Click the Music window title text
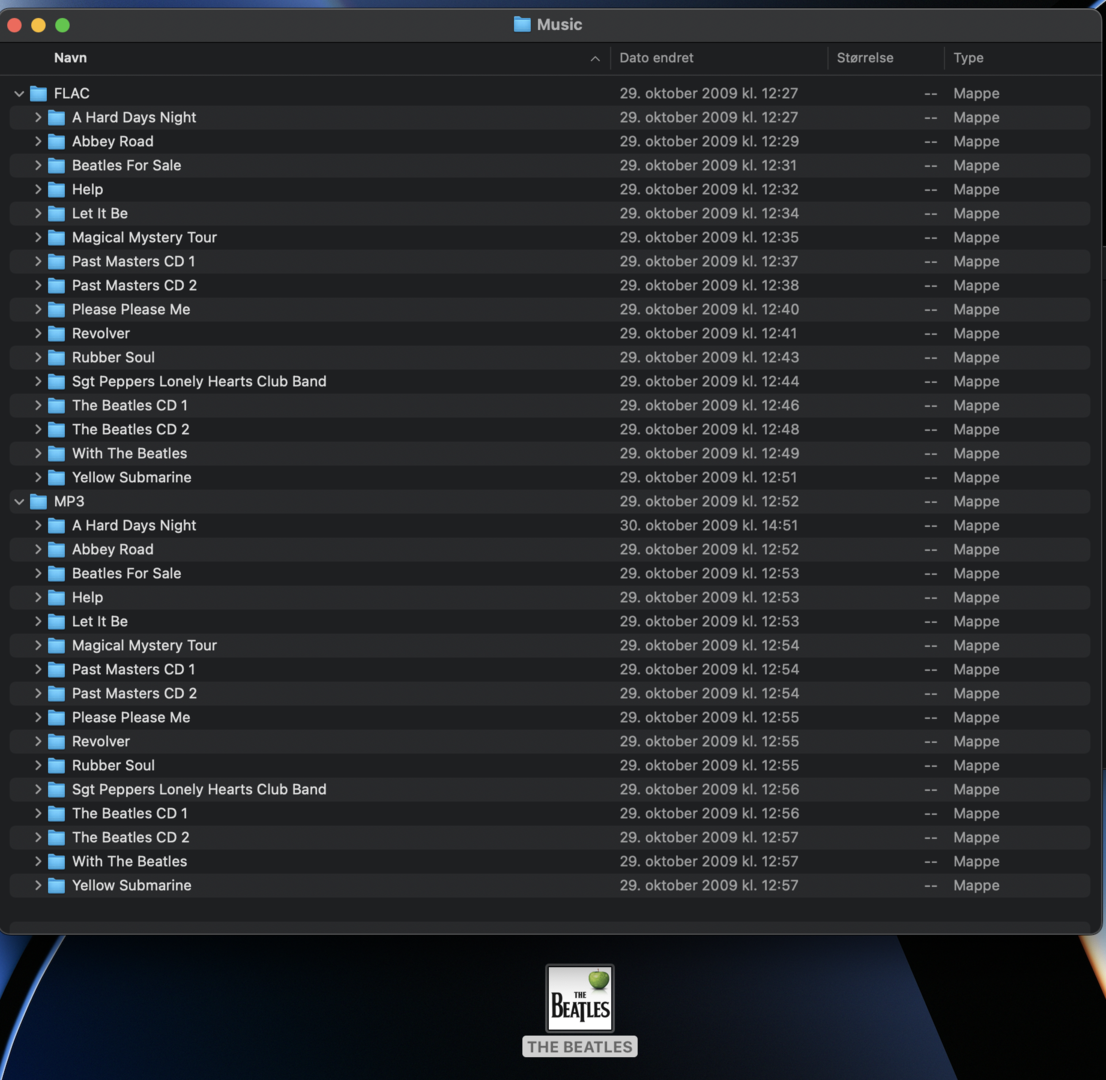The height and width of the screenshot is (1080, 1106). point(559,25)
